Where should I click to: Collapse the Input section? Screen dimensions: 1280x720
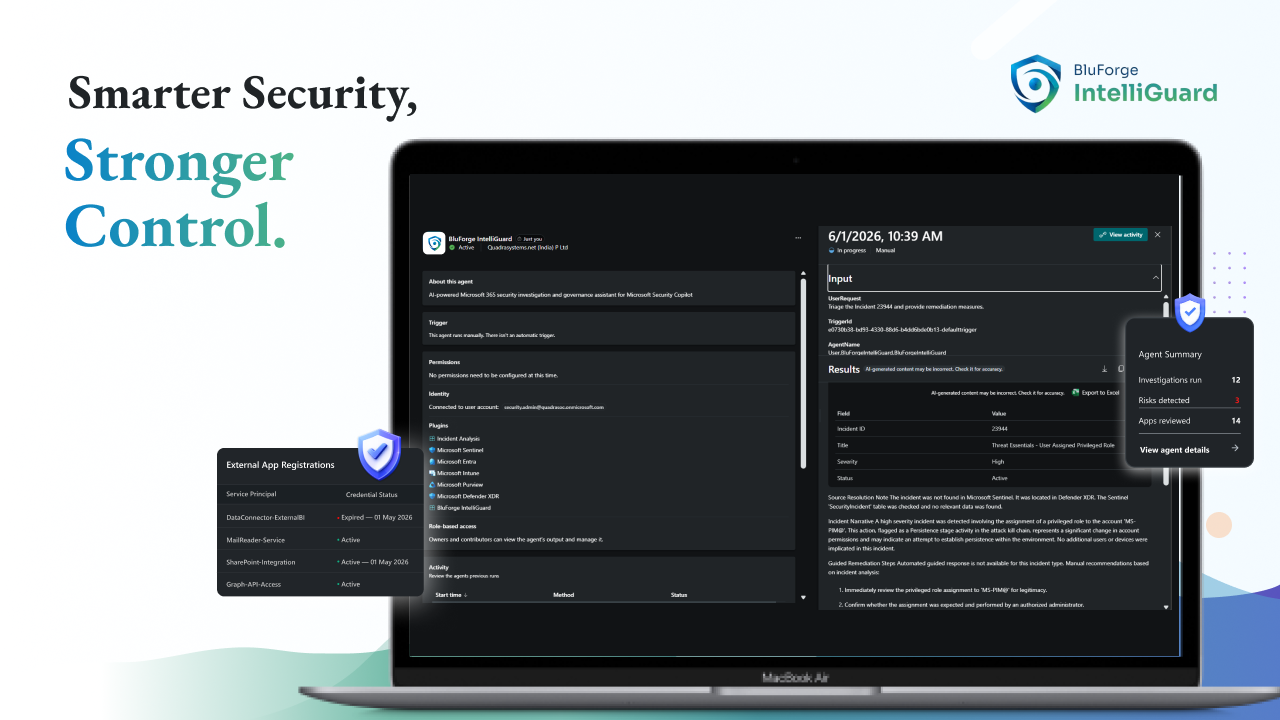click(1156, 278)
